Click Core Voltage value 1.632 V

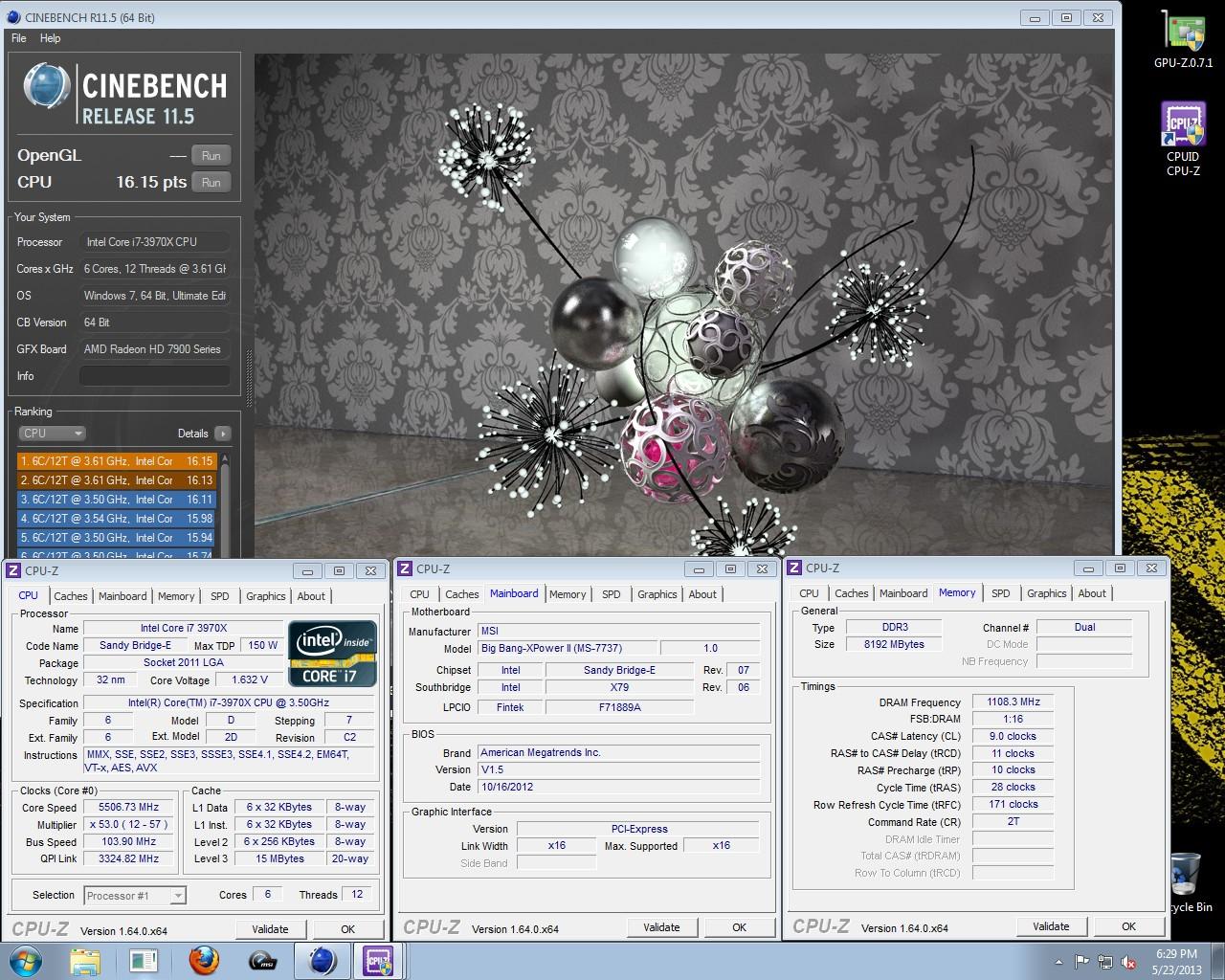pyautogui.click(x=250, y=680)
